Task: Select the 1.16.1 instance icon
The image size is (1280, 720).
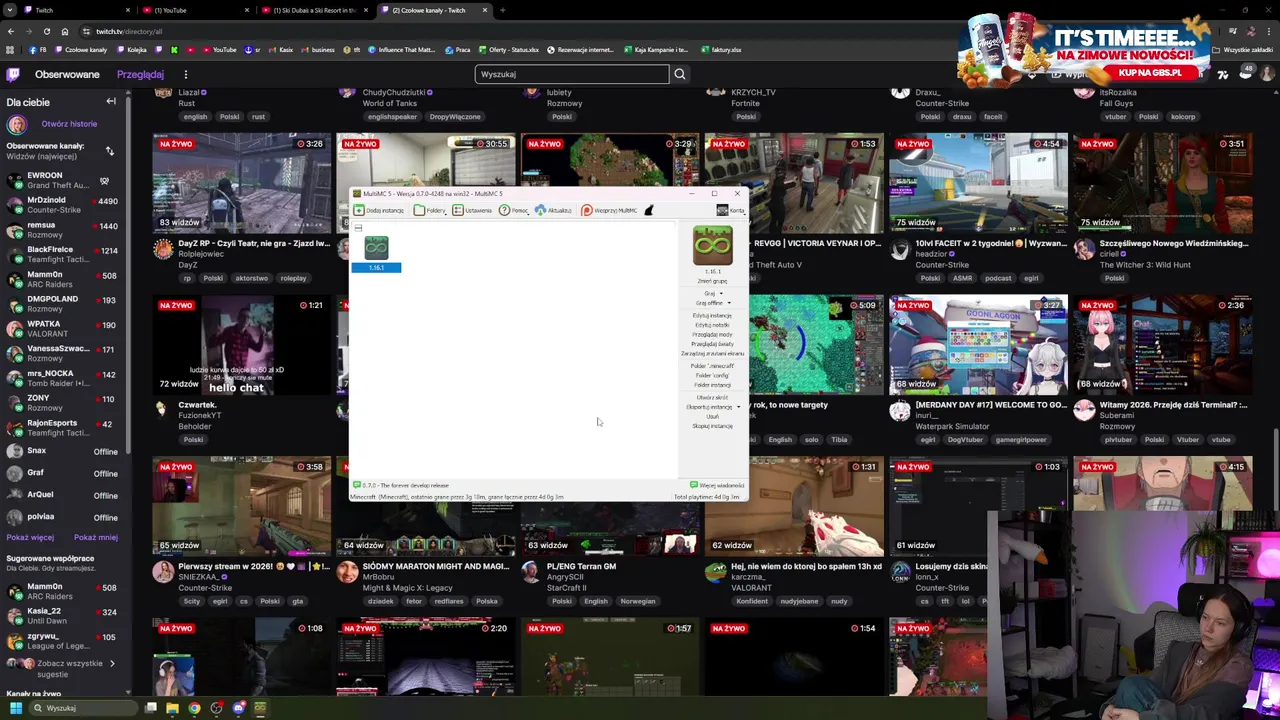Action: click(376, 249)
